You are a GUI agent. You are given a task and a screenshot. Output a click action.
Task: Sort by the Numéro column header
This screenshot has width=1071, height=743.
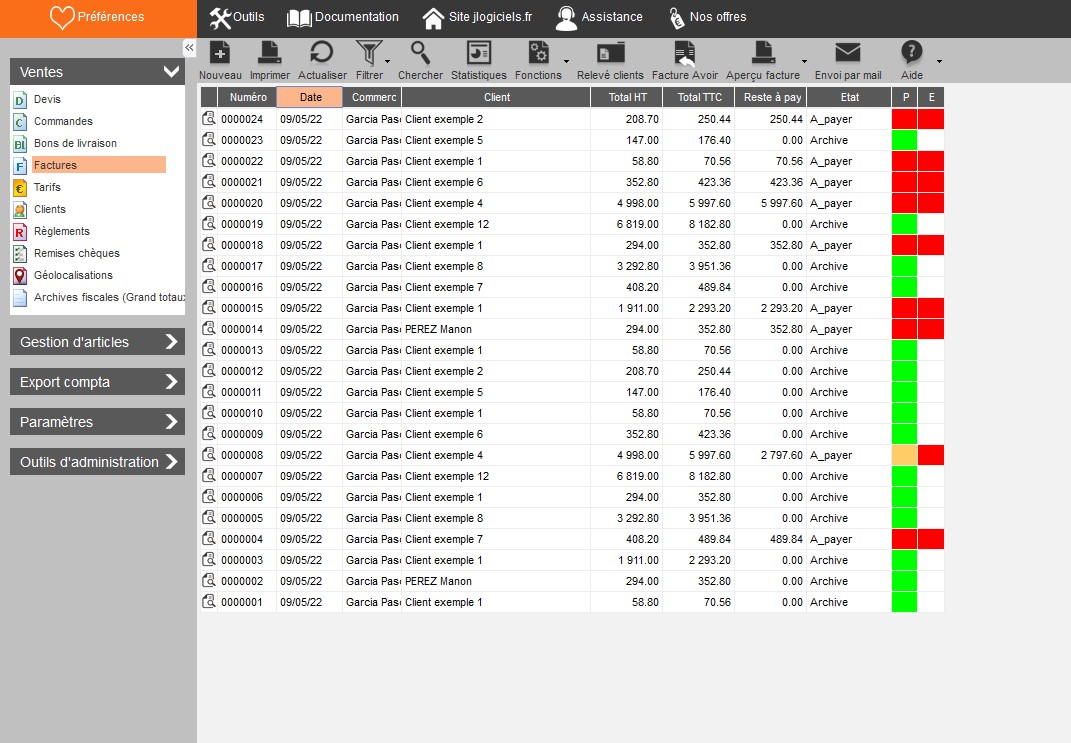(247, 97)
